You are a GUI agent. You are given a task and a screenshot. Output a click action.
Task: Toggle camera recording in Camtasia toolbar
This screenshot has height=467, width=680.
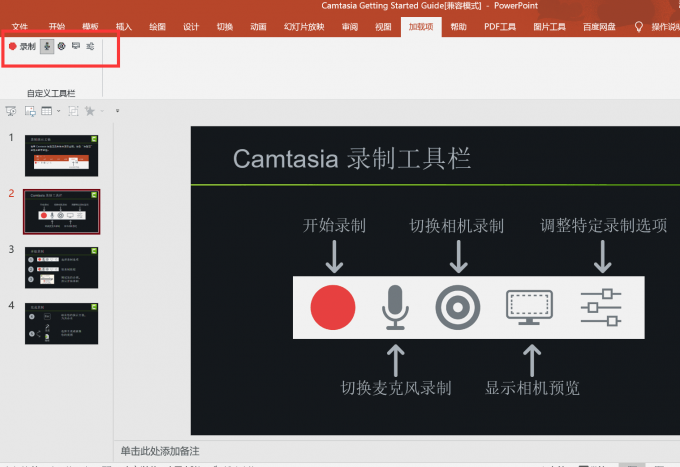[x=62, y=46]
